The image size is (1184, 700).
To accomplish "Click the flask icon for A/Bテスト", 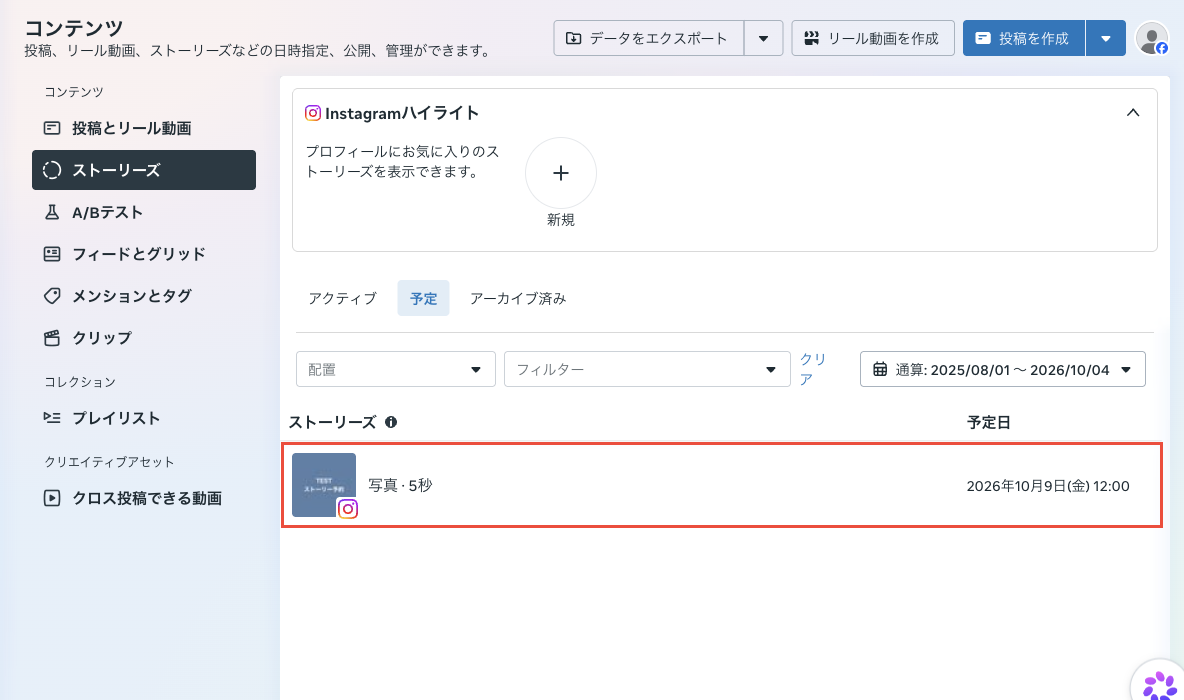I will 52,212.
